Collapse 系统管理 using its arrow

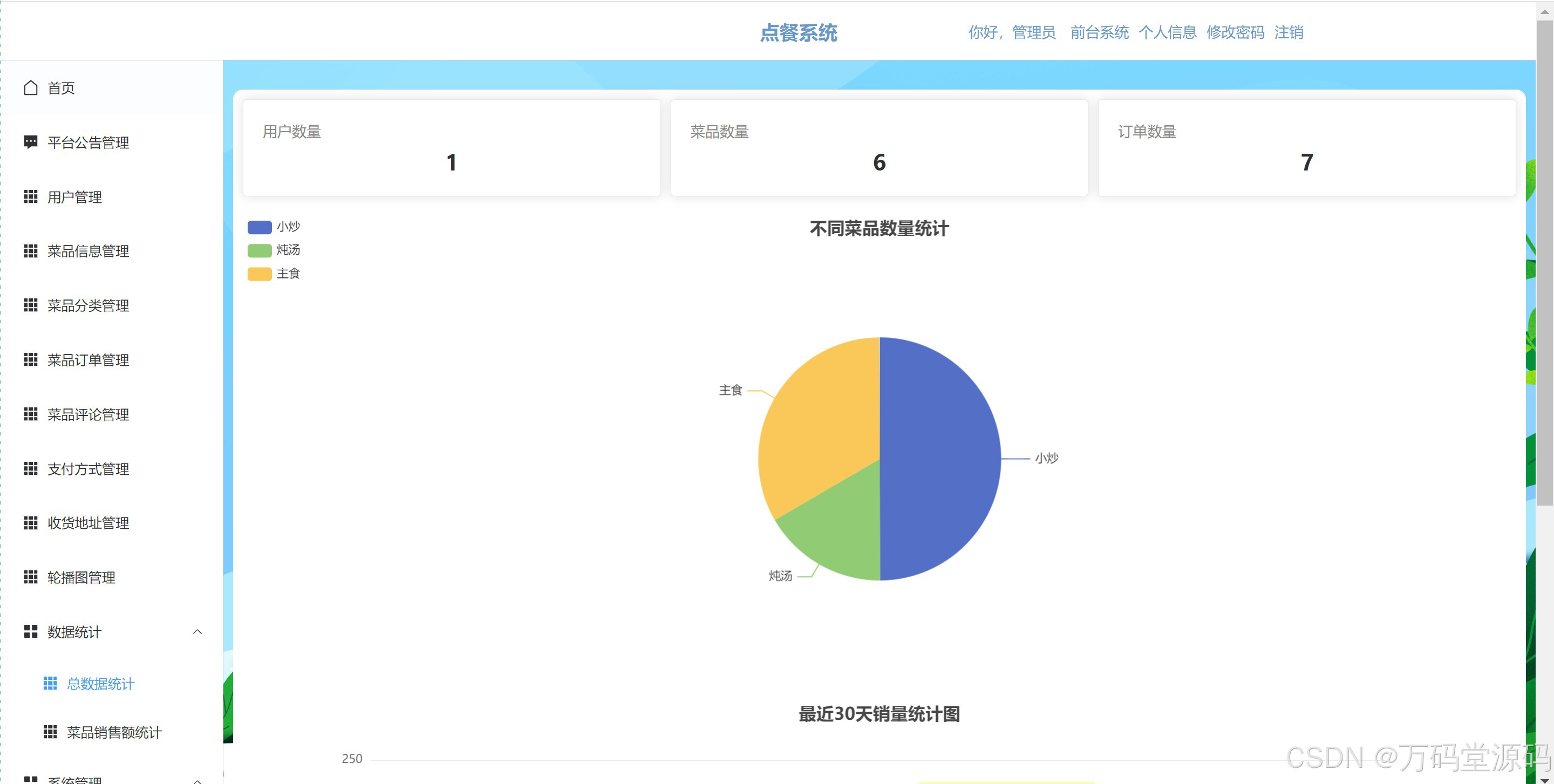pos(197,780)
